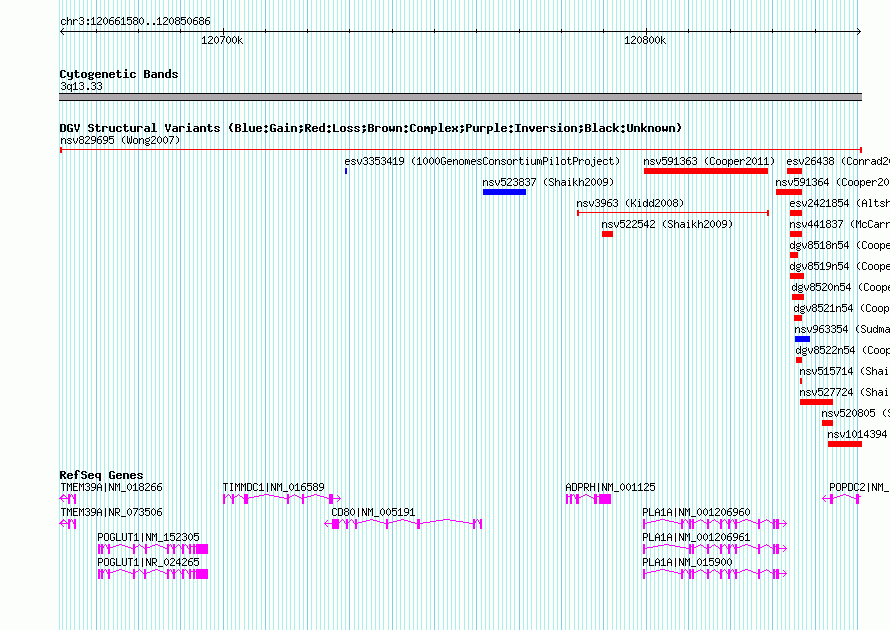The width and height of the screenshot is (890, 630).
Task: Click the POGLUT1|NM_152305 gene glyph
Action: (153, 549)
